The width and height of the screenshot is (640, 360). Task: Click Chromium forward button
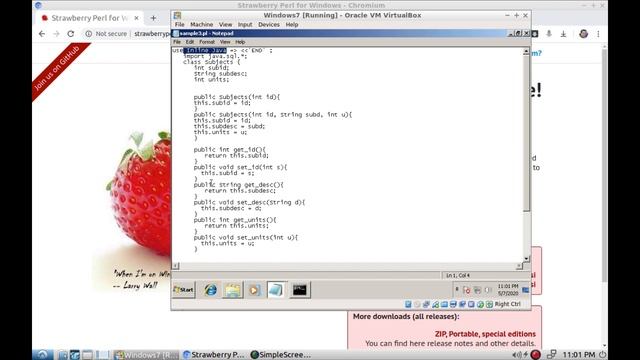(56, 34)
